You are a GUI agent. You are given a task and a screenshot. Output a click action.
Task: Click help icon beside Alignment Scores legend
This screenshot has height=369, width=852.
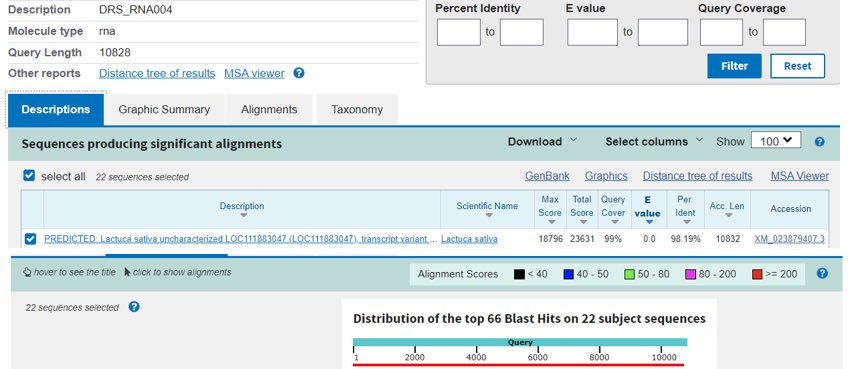tap(822, 273)
